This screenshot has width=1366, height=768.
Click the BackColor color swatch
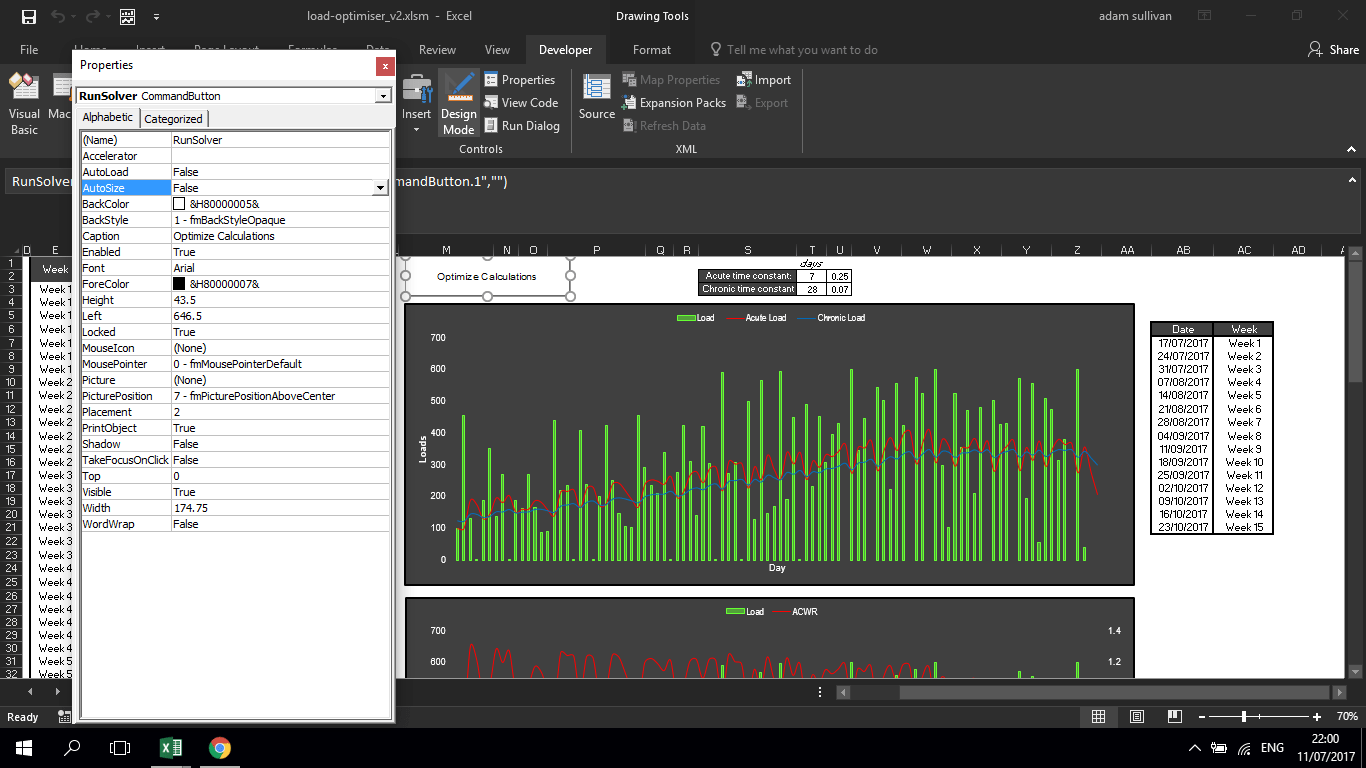(180, 203)
